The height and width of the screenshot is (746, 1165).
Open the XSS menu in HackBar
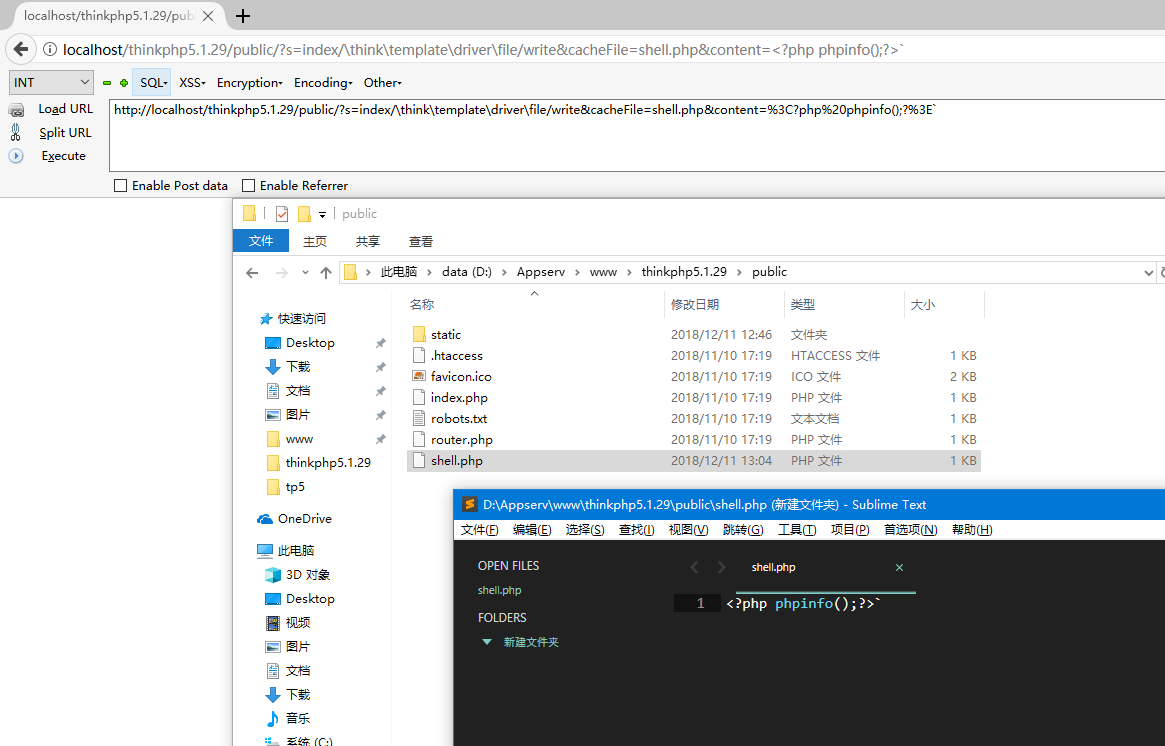[x=192, y=82]
